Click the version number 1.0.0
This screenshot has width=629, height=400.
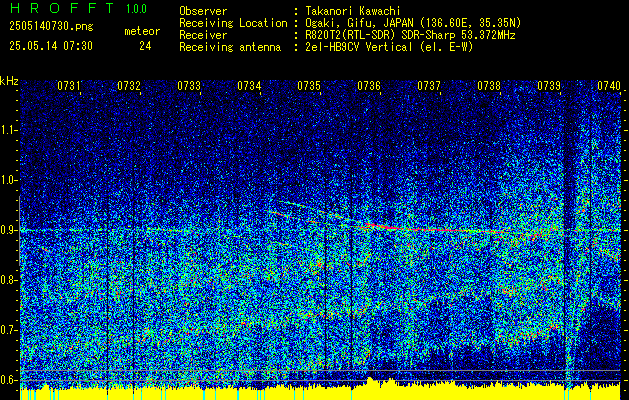pos(136,8)
